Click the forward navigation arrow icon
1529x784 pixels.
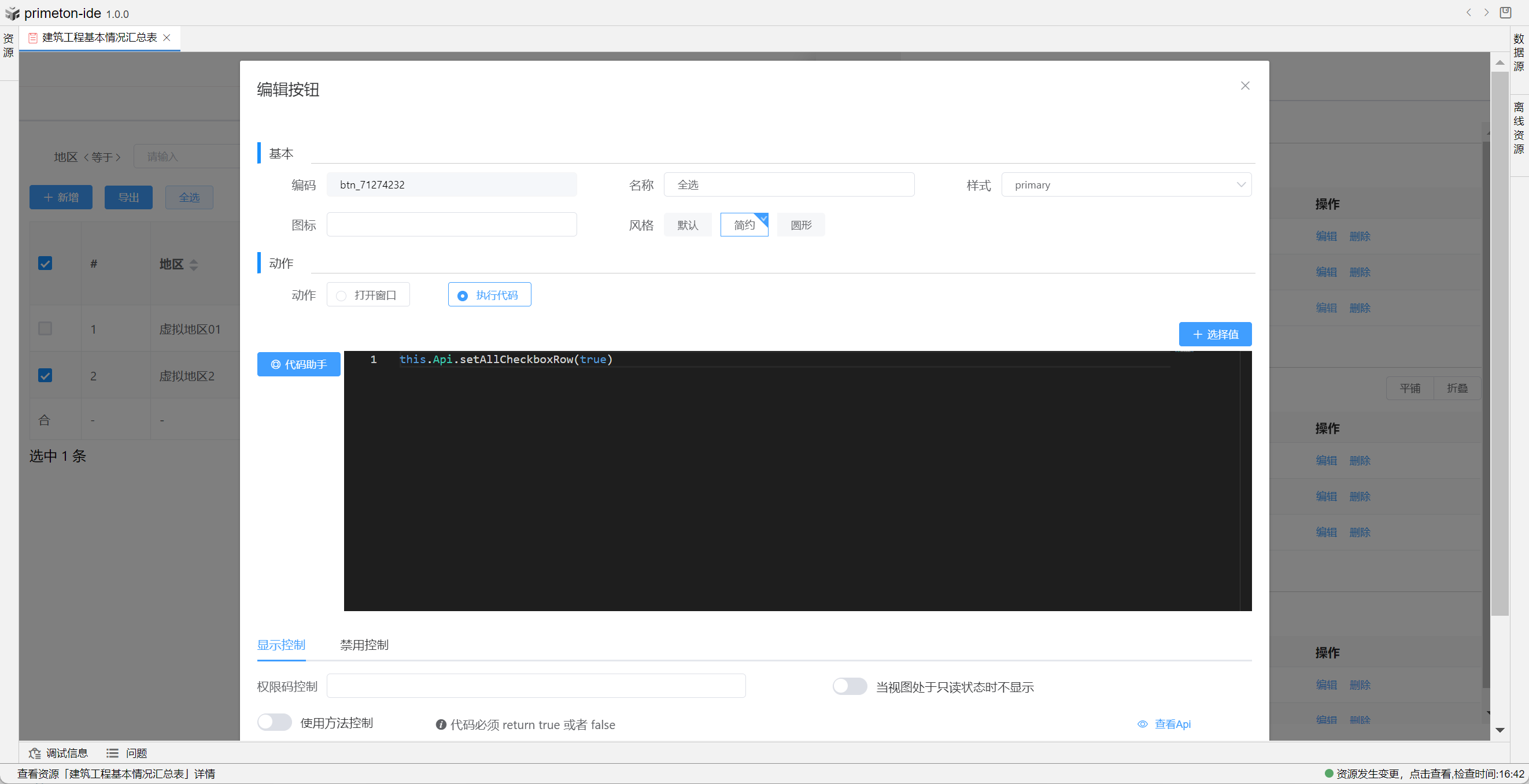pyautogui.click(x=1486, y=13)
